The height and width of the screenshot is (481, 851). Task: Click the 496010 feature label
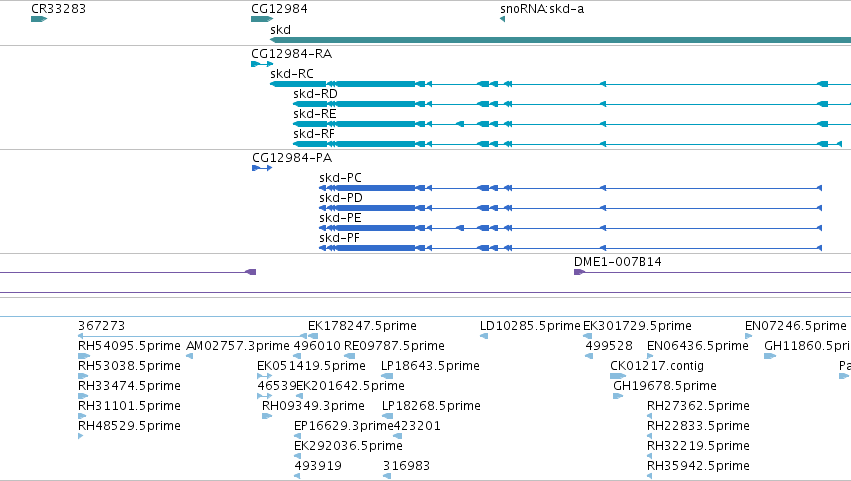(x=317, y=346)
